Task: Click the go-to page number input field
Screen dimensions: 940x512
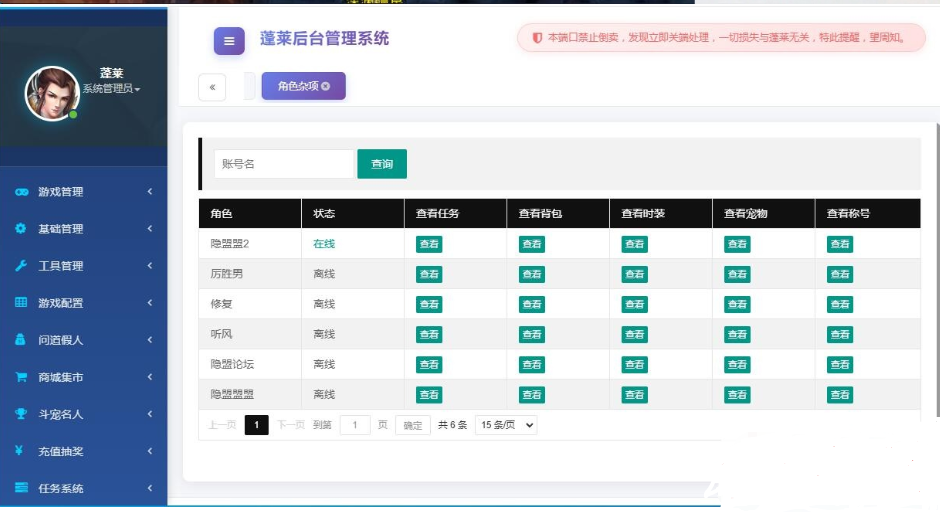Action: pos(355,425)
